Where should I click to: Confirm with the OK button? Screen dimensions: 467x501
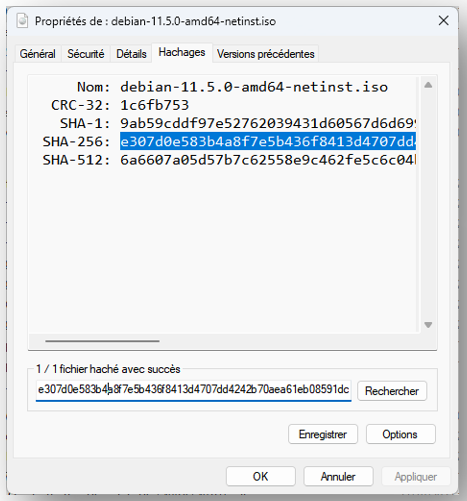pos(261,476)
